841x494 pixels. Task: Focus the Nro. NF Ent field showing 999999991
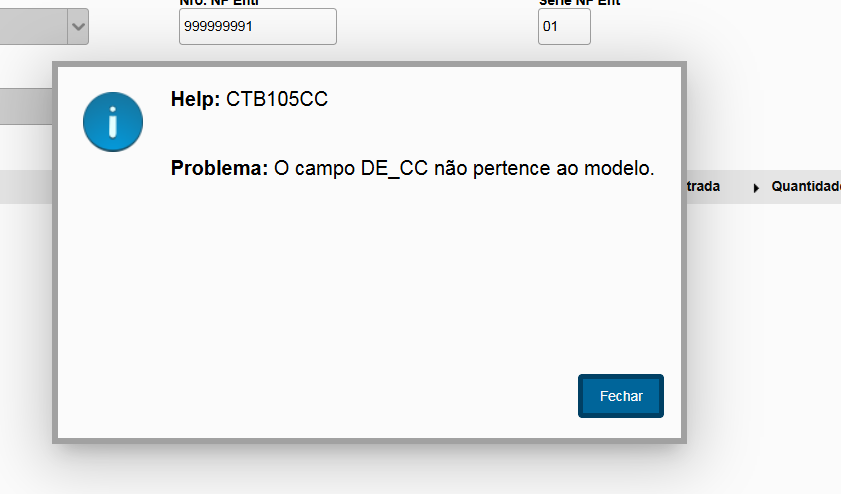click(x=257, y=26)
